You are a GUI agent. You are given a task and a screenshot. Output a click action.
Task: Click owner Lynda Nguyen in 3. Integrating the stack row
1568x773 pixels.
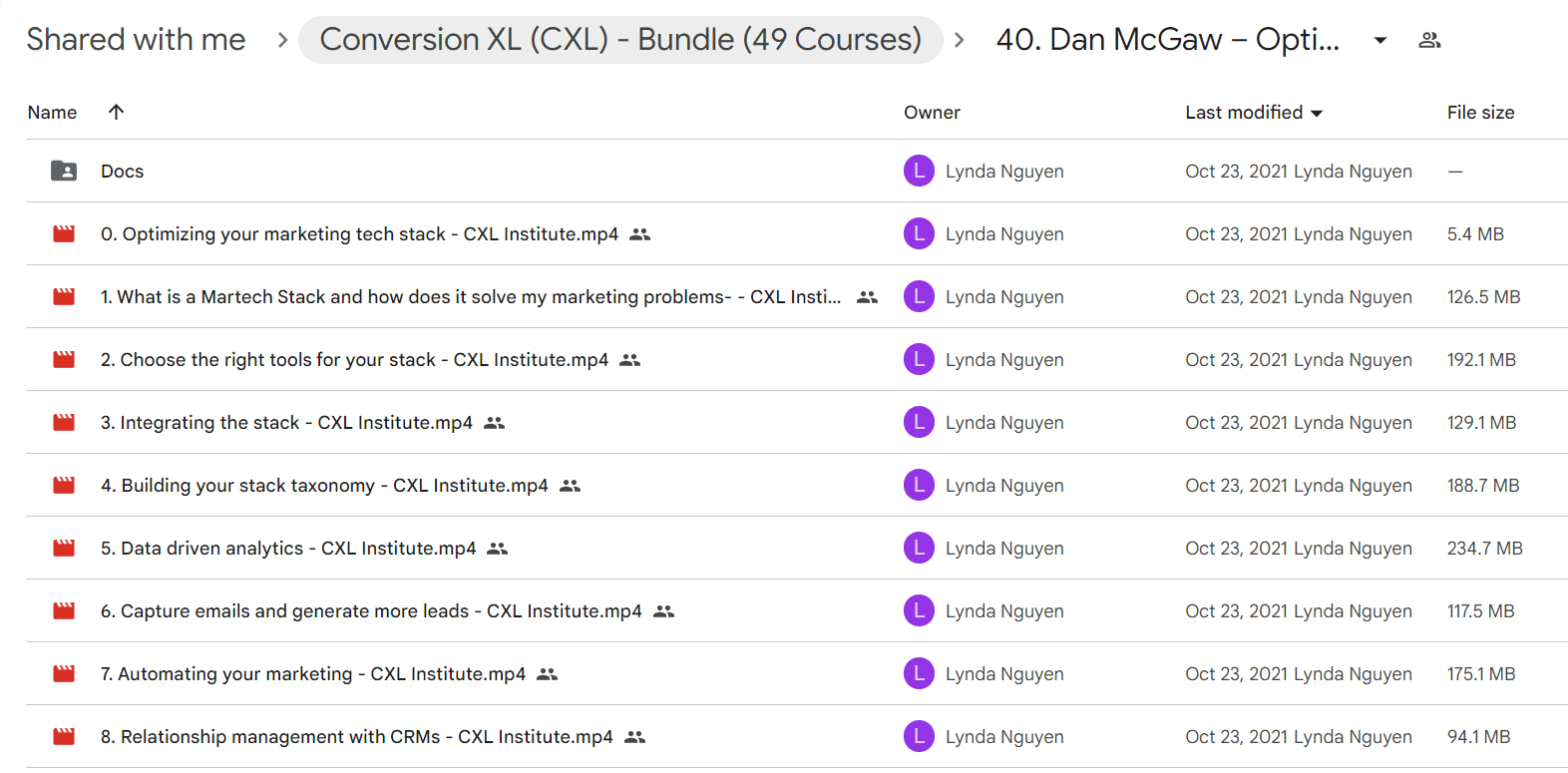click(x=1004, y=423)
